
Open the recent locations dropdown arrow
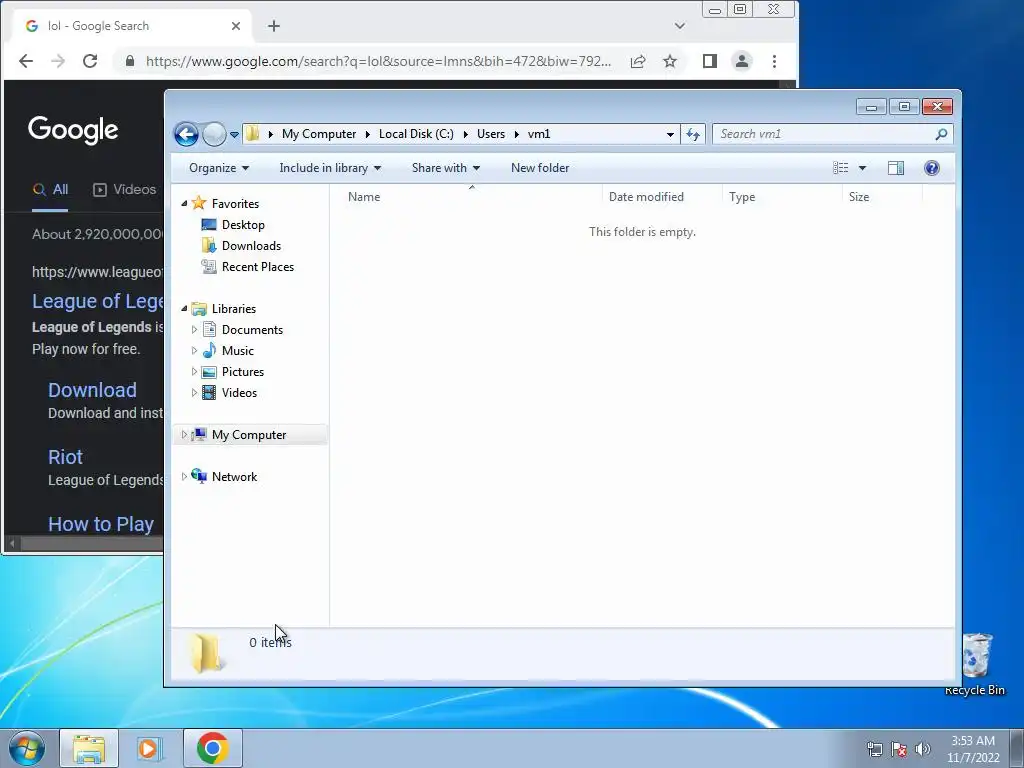click(x=234, y=135)
